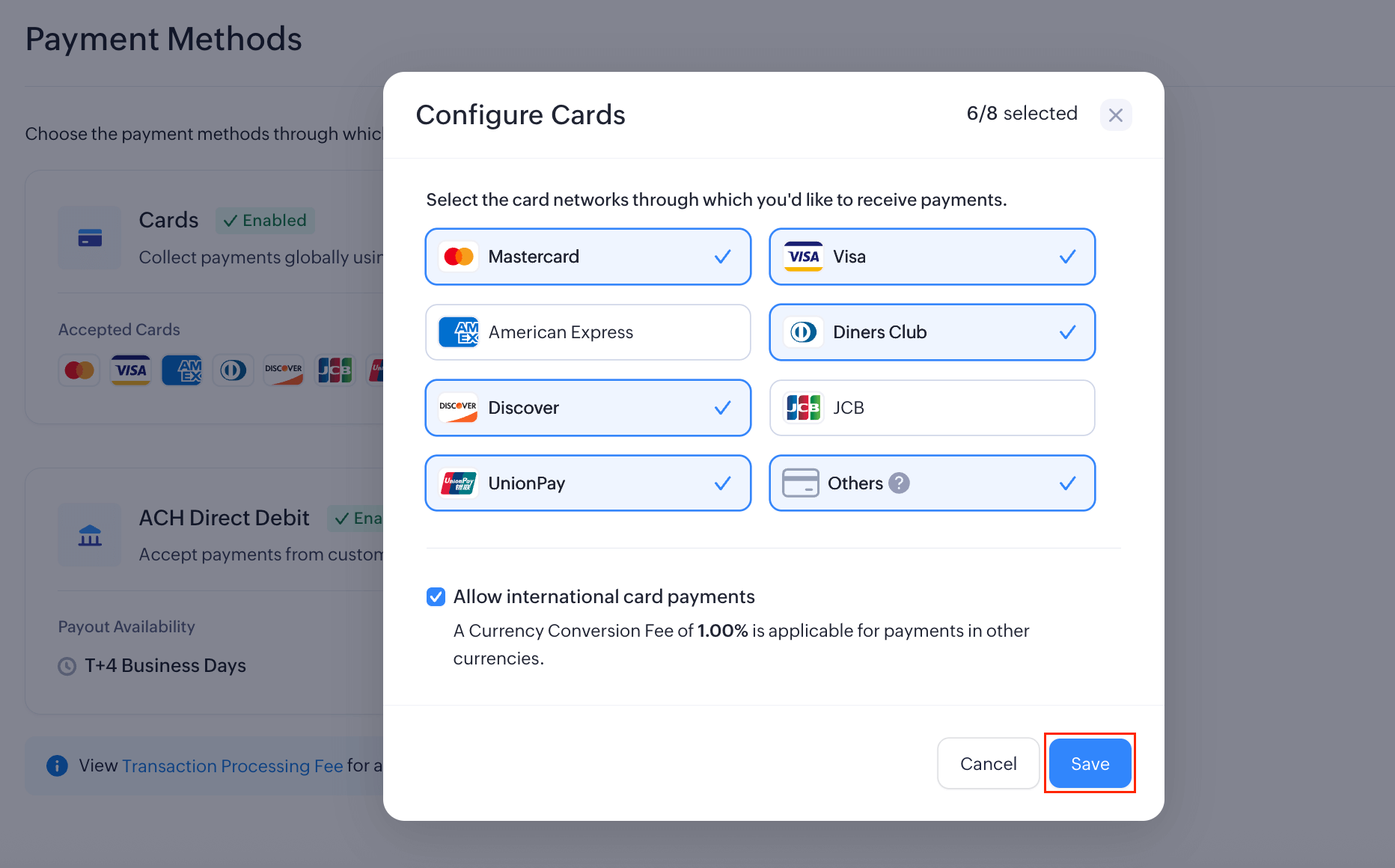Select the Mastercard logo under Accepted Cards
This screenshot has width=1395, height=868.
tap(79, 370)
